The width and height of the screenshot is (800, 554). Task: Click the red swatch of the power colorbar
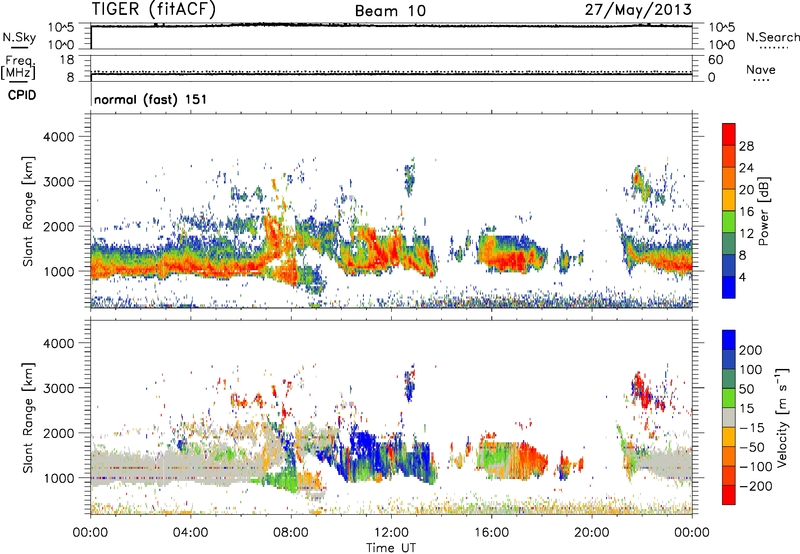click(729, 134)
